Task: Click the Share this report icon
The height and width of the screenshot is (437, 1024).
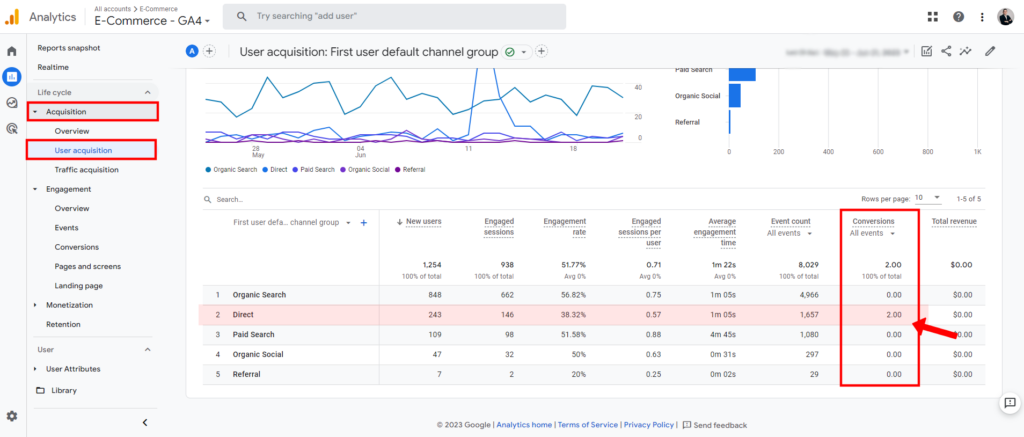Action: tap(946, 51)
